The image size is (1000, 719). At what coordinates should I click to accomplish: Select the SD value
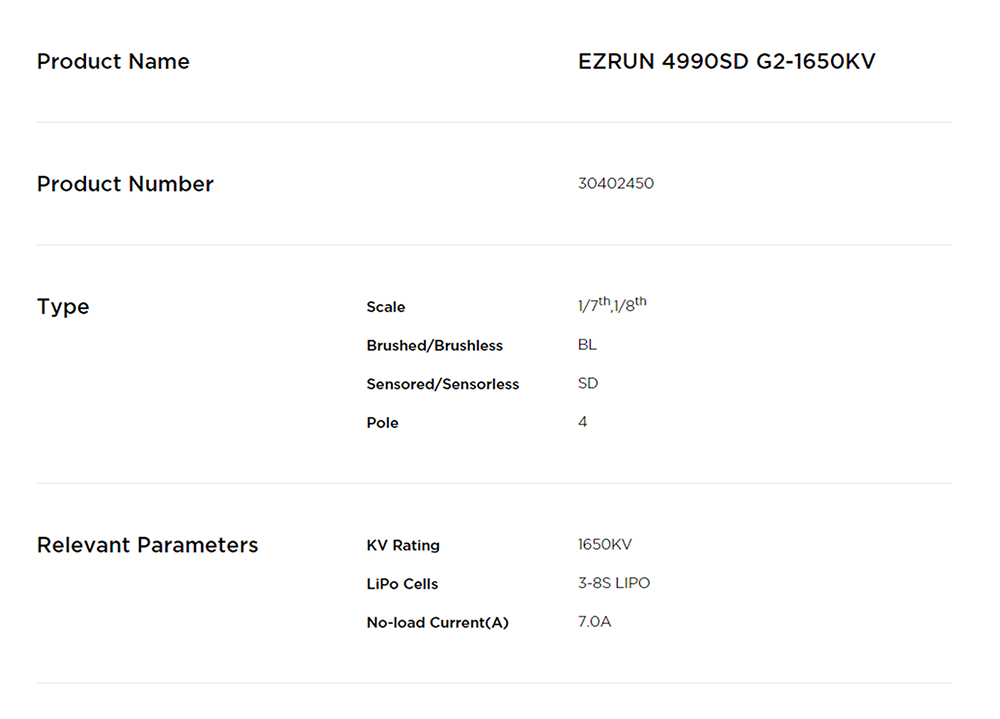[588, 384]
